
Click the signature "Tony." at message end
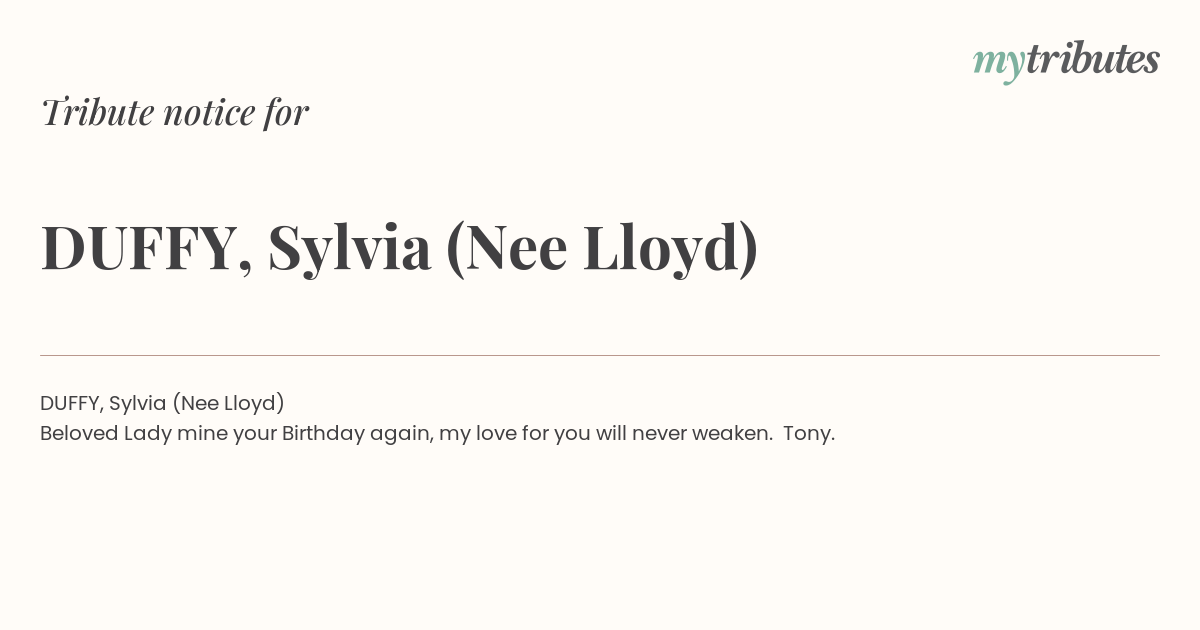pyautogui.click(x=809, y=434)
